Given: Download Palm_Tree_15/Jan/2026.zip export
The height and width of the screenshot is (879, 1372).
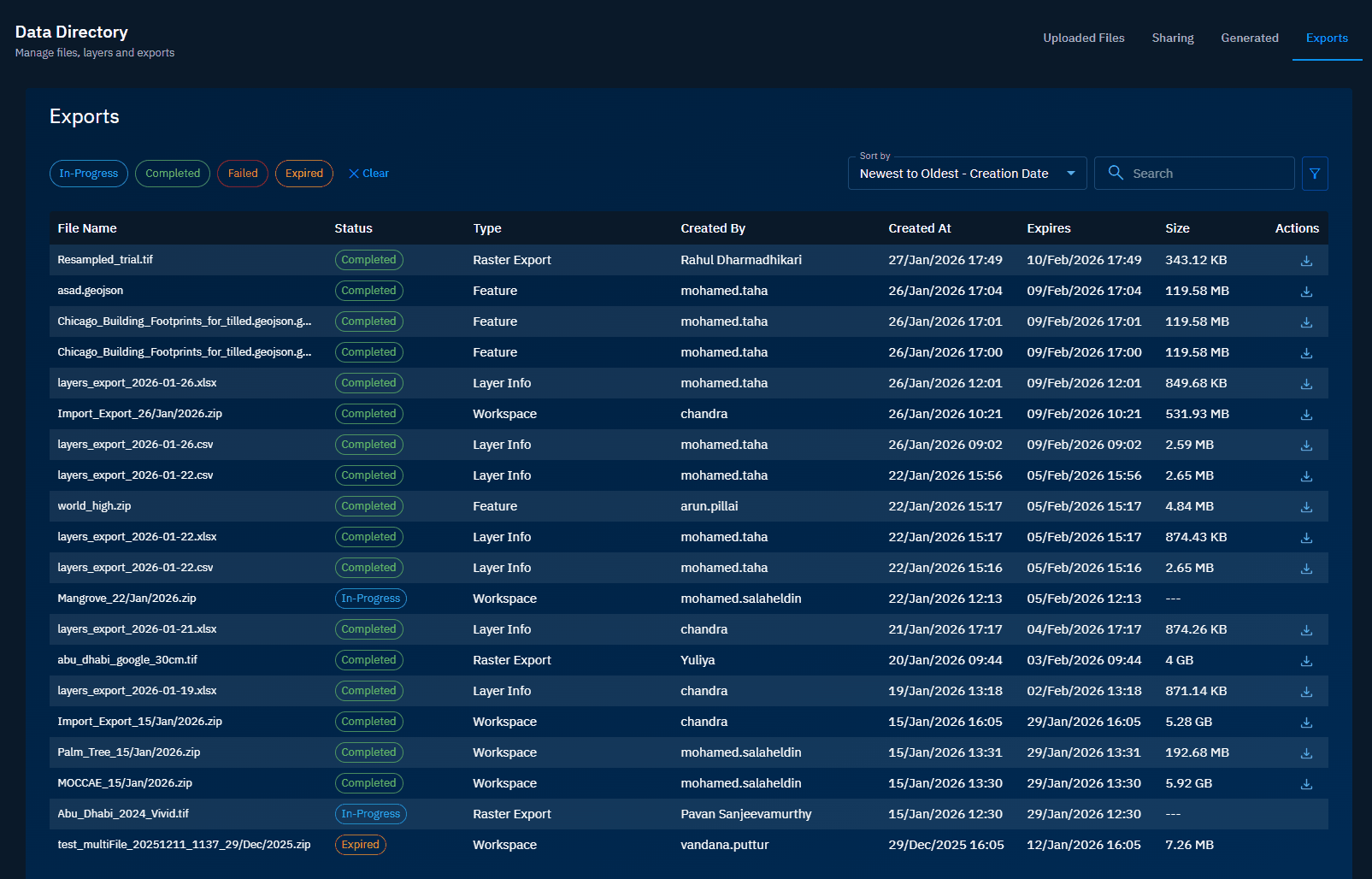Looking at the screenshot, I should click(x=1305, y=752).
